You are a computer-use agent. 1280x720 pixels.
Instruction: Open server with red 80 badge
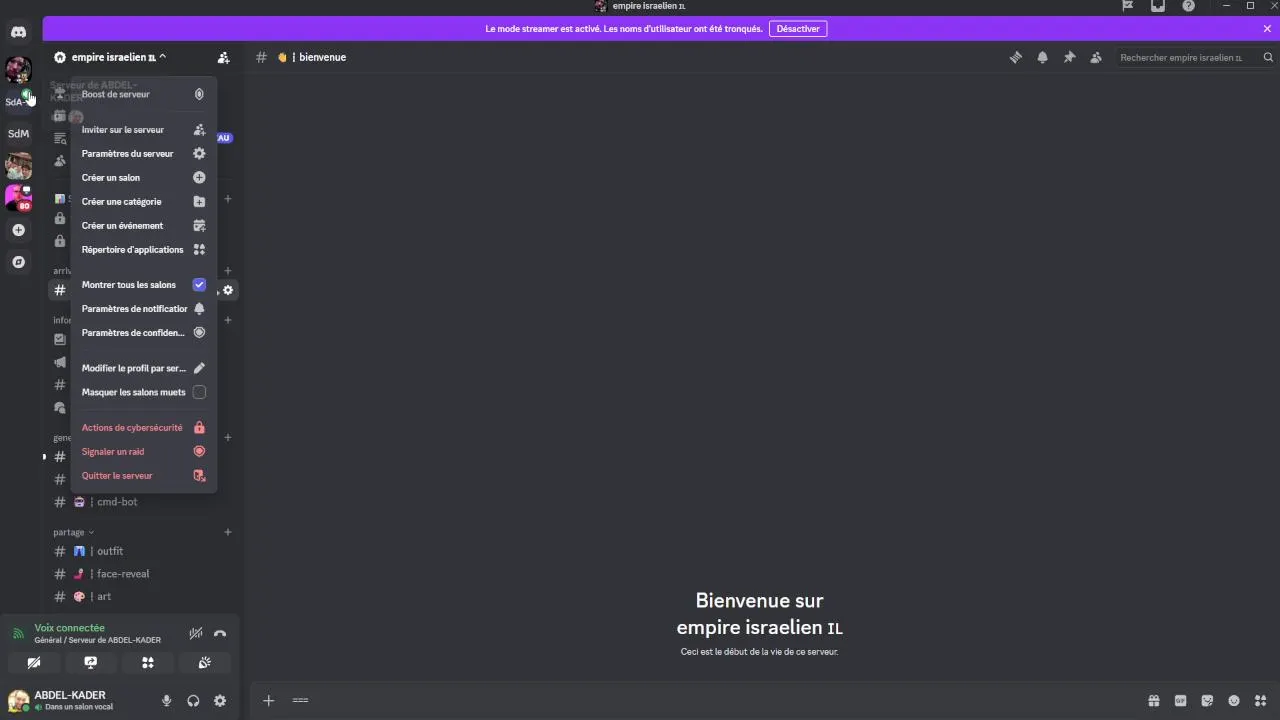[18, 197]
